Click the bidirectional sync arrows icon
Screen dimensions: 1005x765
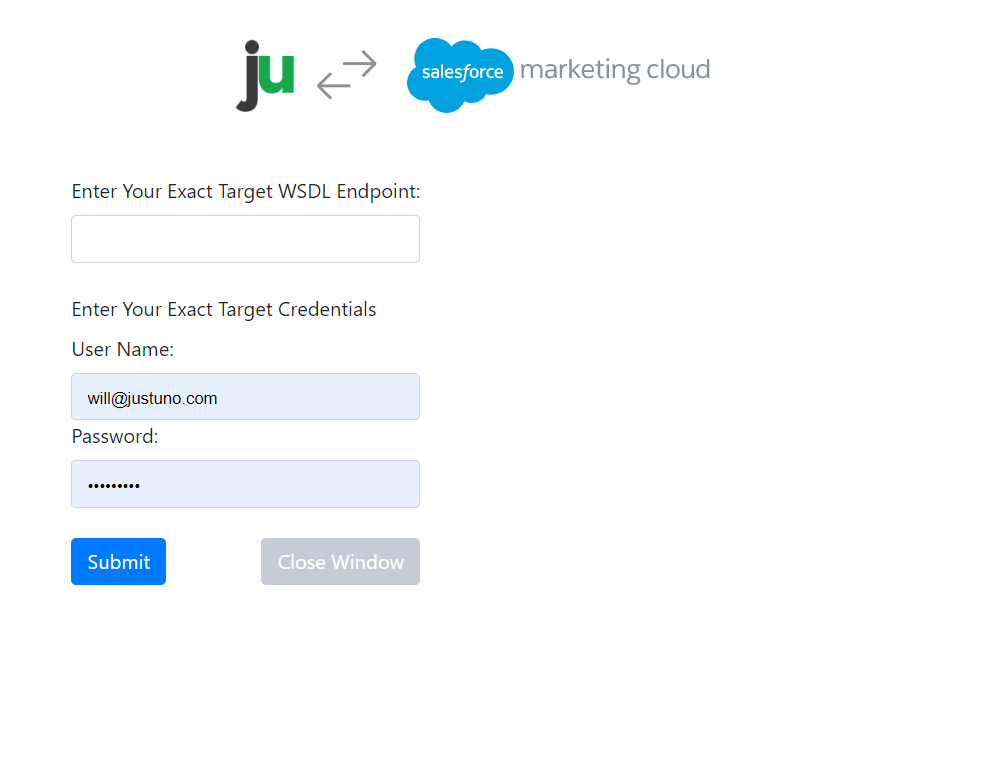[347, 76]
